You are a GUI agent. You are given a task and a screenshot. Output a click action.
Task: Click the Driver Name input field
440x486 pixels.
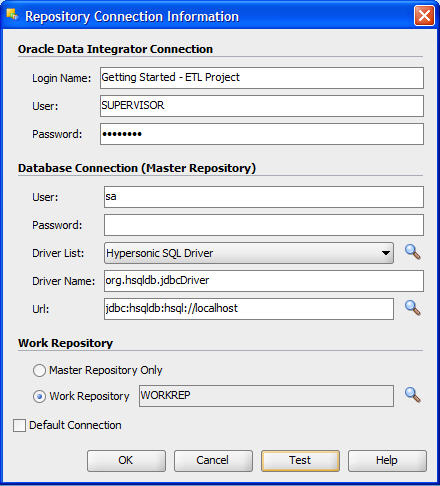[264, 281]
